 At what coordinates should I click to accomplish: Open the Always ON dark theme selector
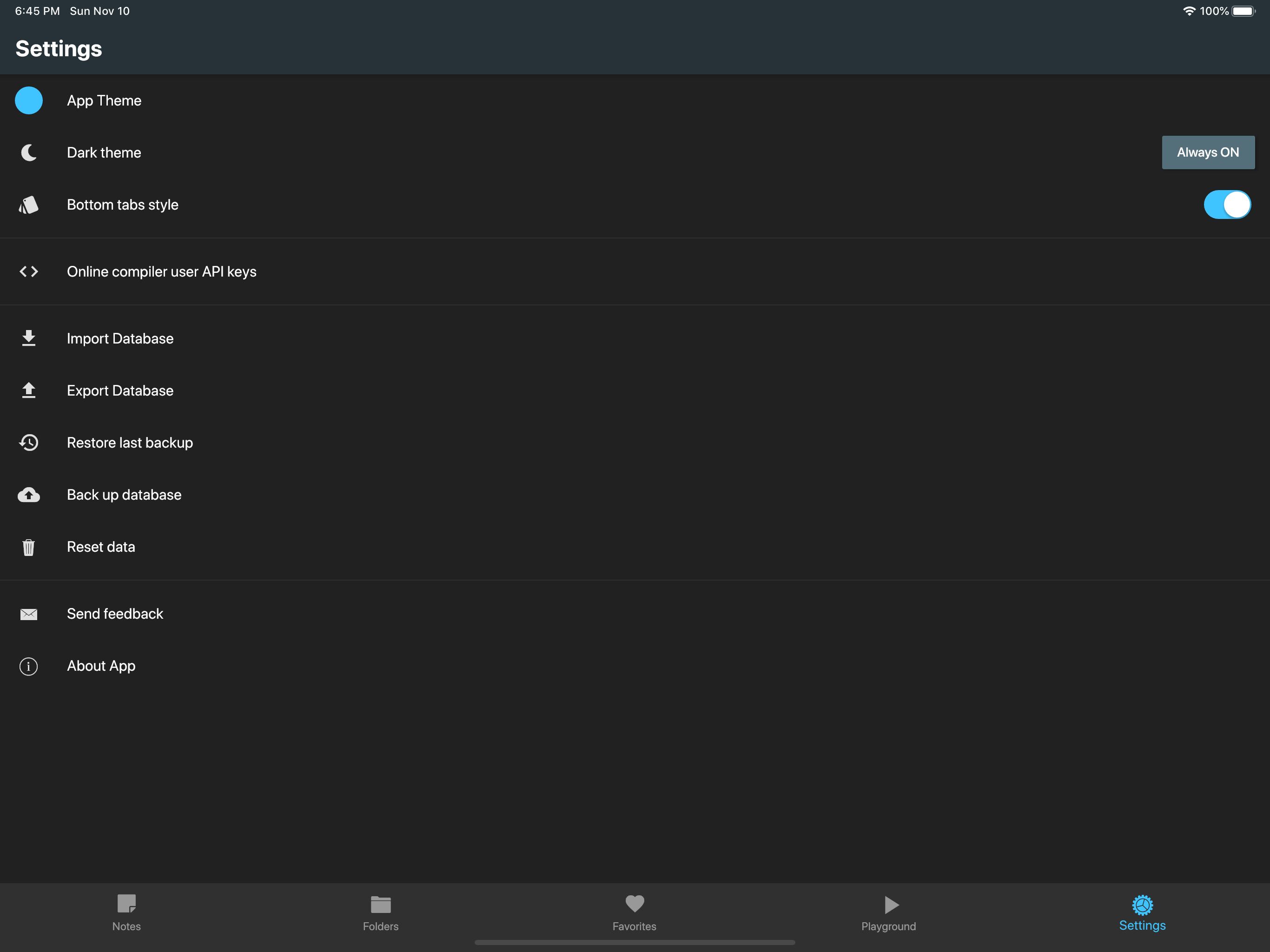[1207, 153]
